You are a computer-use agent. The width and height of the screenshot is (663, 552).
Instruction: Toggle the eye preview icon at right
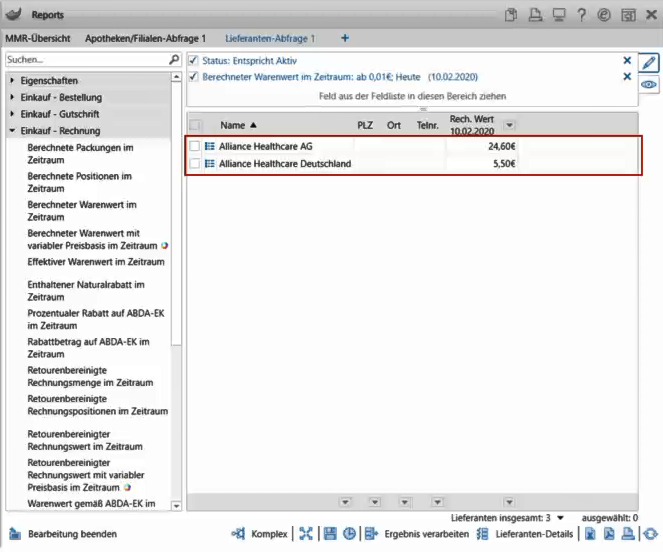649,85
